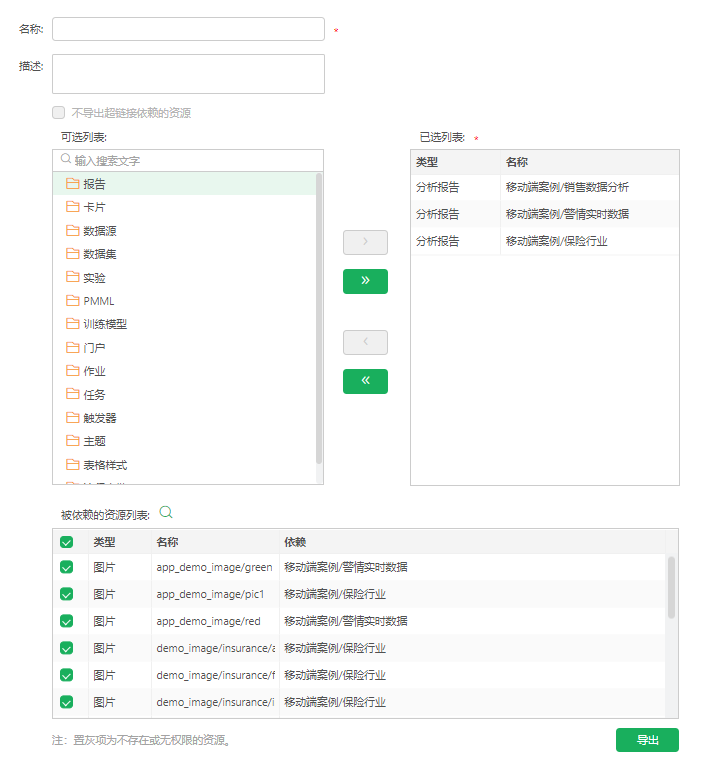Screen dimensions: 717x770
Task: Expand the 报告 folder in the tree
Action: click(95, 184)
